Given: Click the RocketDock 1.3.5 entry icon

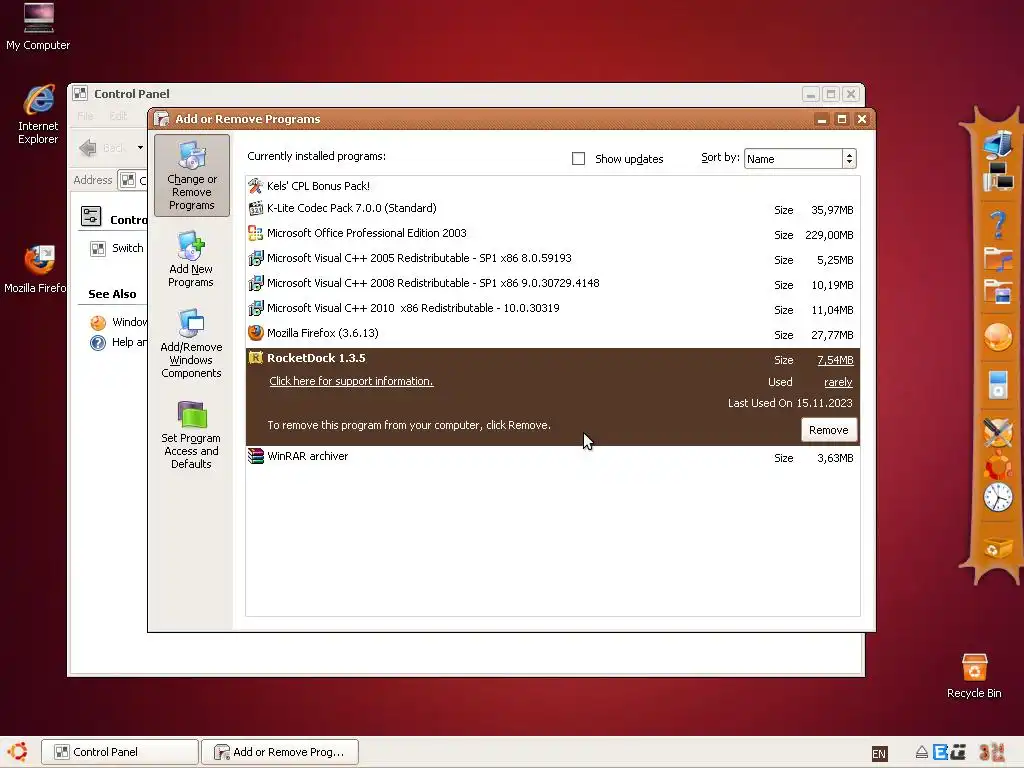Looking at the screenshot, I should tap(255, 358).
